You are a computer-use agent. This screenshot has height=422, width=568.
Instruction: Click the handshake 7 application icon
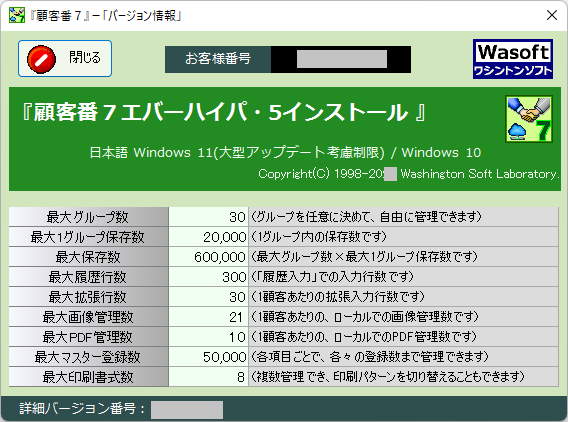[x=529, y=119]
